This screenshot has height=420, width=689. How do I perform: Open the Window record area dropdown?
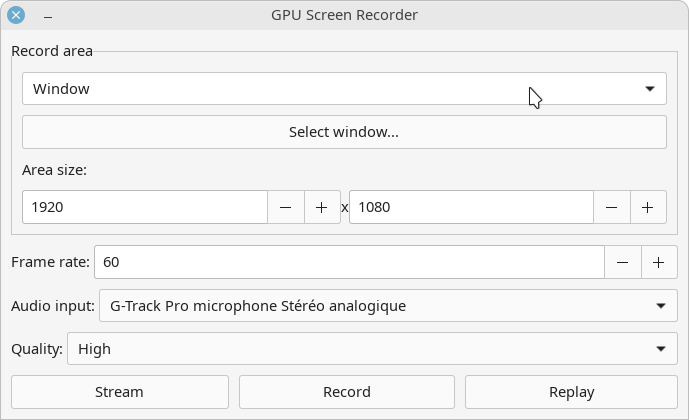pos(344,89)
